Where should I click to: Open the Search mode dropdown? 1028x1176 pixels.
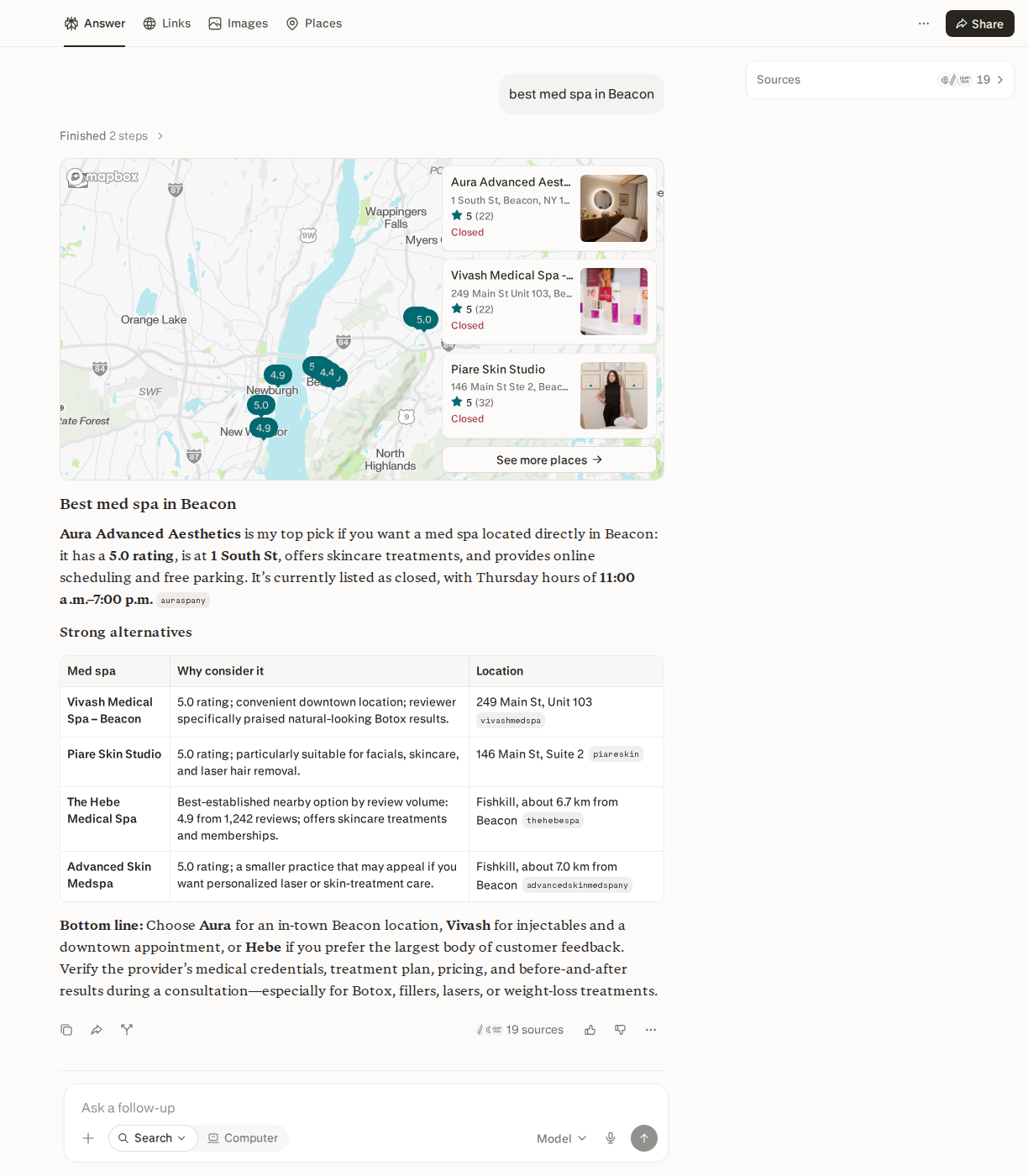pyautogui.click(x=153, y=1138)
